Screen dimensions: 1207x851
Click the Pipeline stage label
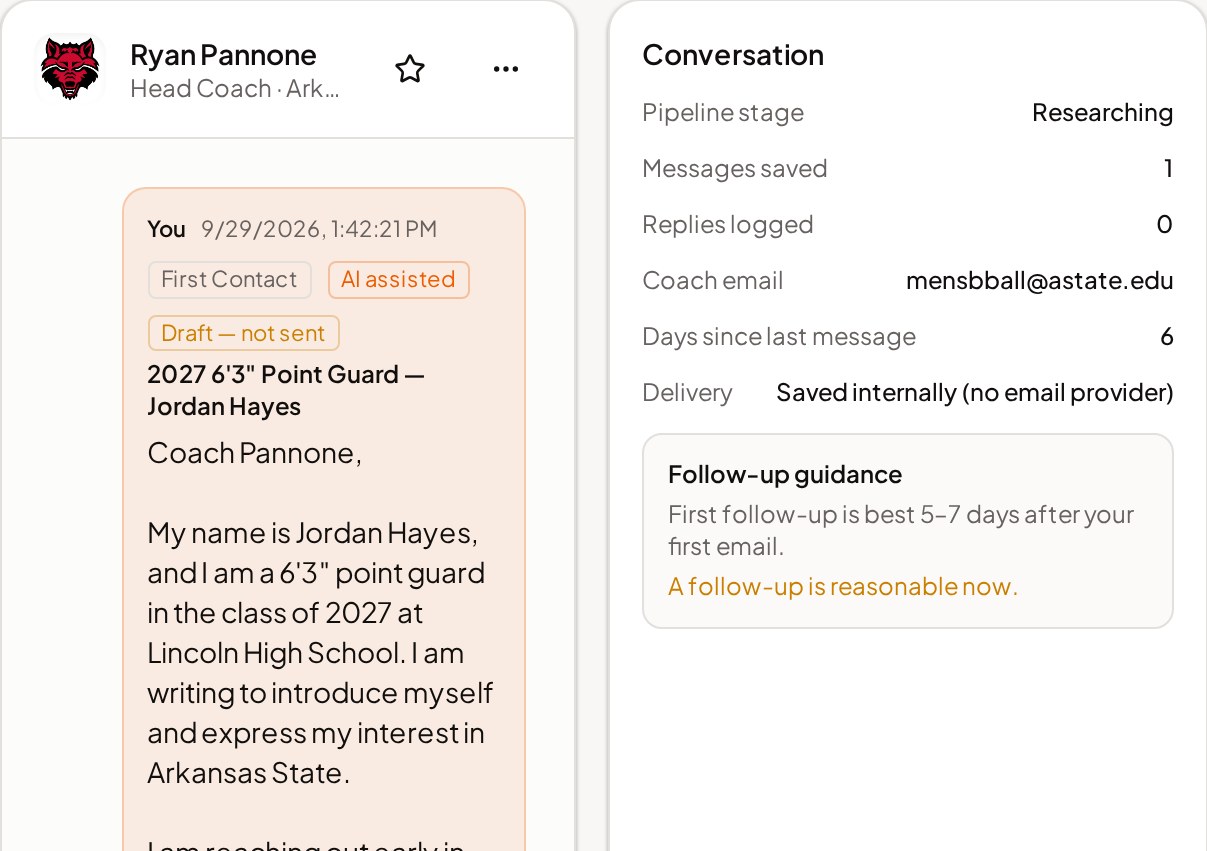pyautogui.click(x=723, y=113)
